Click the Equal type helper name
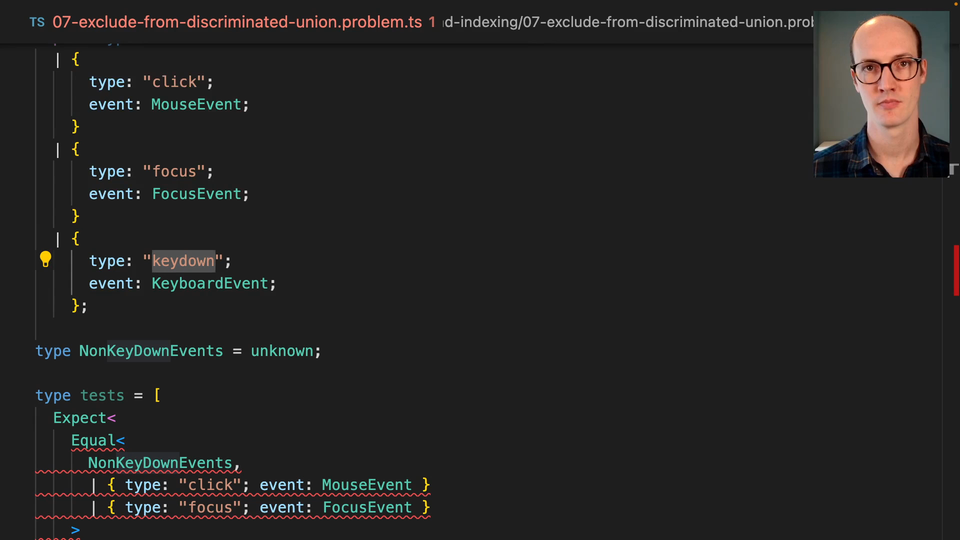This screenshot has height=540, width=960. coord(93,440)
